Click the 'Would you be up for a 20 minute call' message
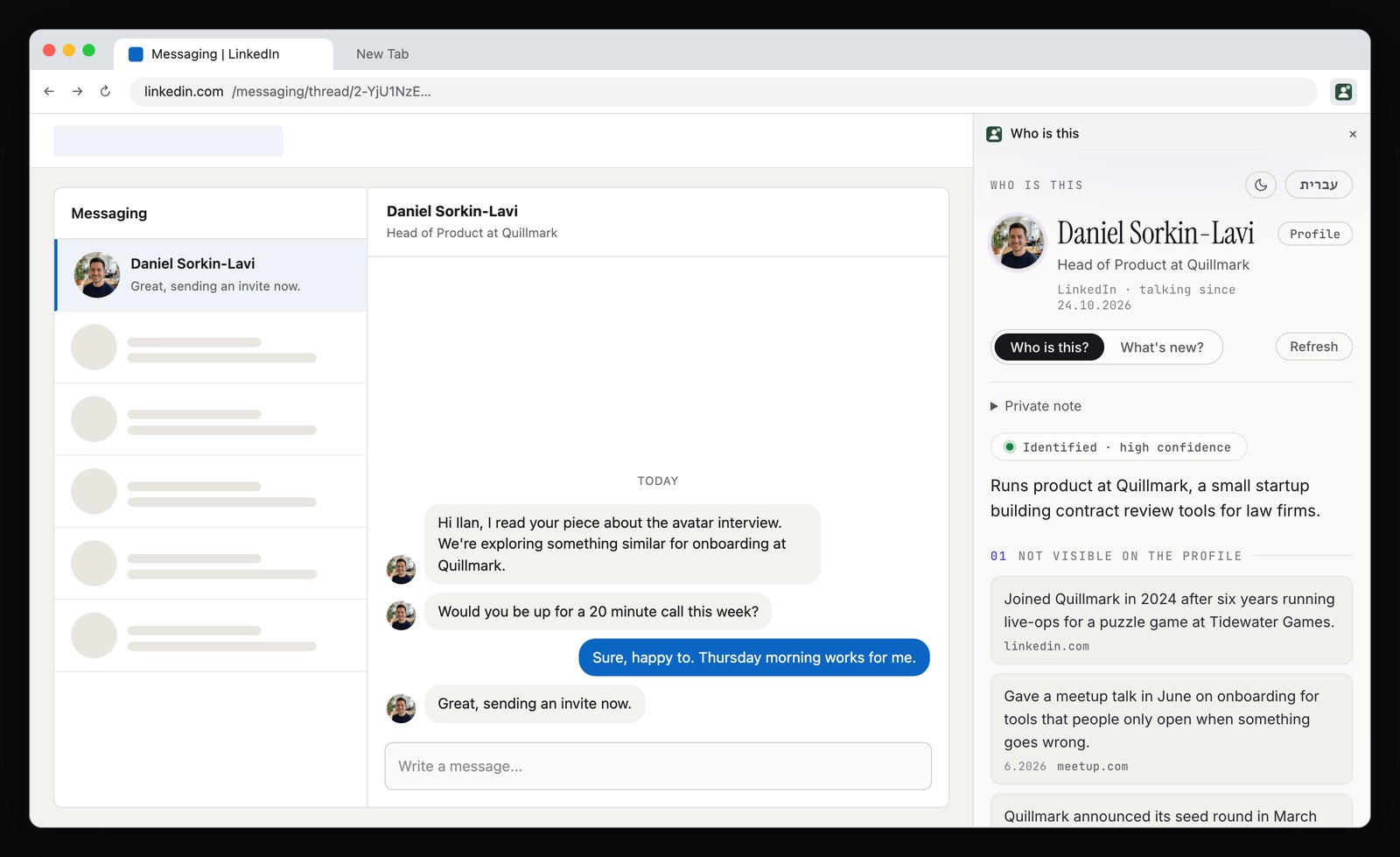The image size is (1400, 857). click(598, 612)
